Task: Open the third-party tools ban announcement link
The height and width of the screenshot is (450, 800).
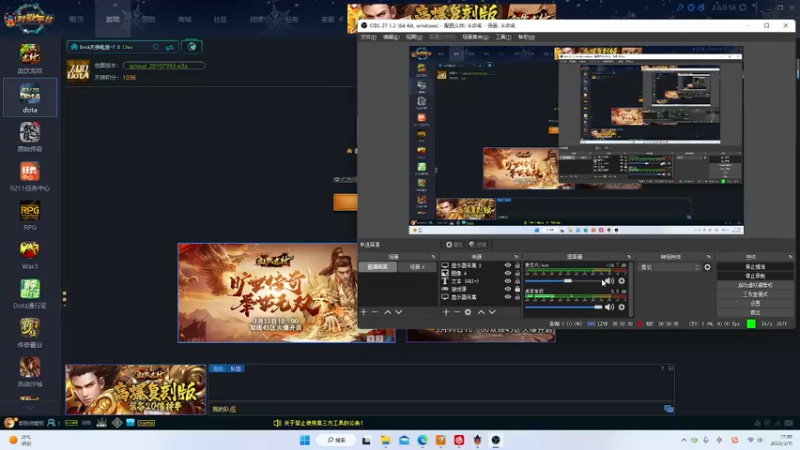Action: click(323, 423)
